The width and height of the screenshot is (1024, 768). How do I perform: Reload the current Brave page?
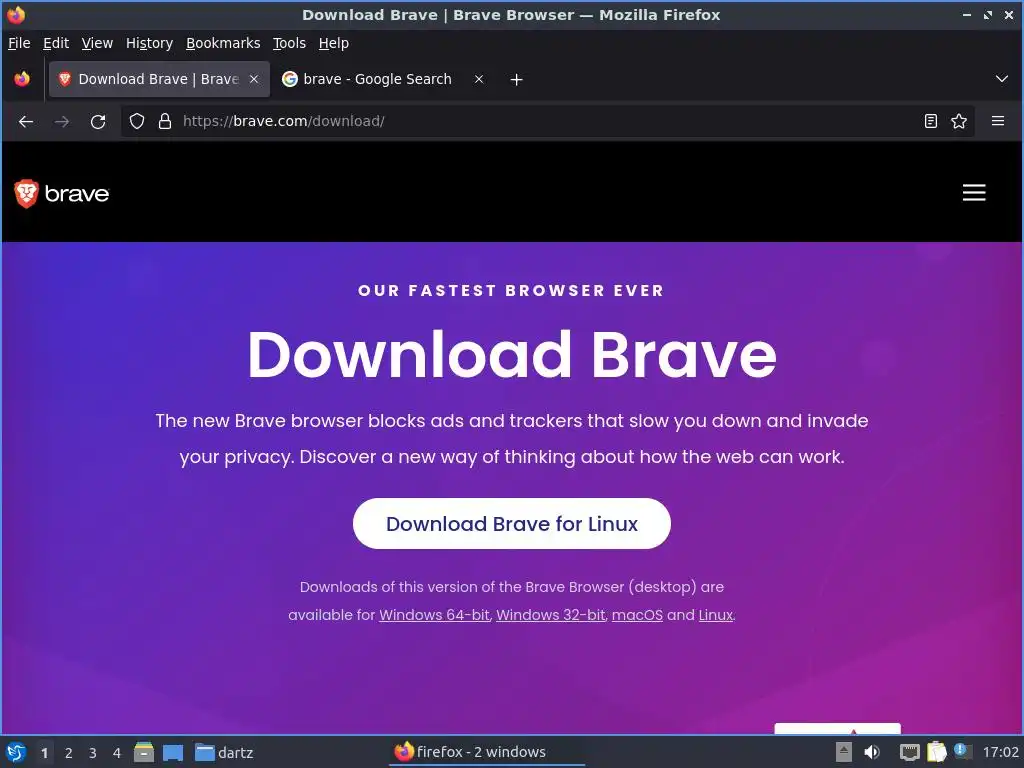click(98, 121)
